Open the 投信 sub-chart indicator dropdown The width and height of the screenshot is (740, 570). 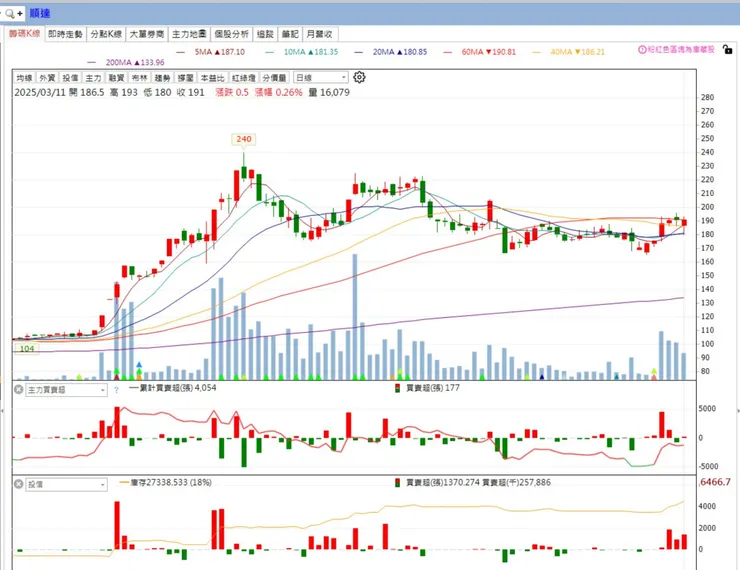pyautogui.click(x=66, y=485)
